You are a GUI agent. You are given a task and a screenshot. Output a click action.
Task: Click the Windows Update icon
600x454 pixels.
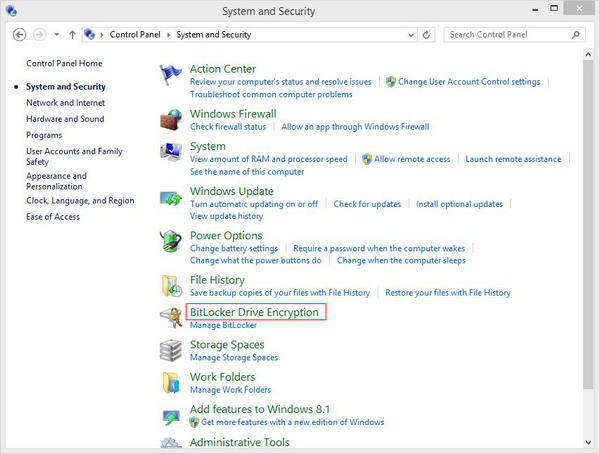(171, 198)
